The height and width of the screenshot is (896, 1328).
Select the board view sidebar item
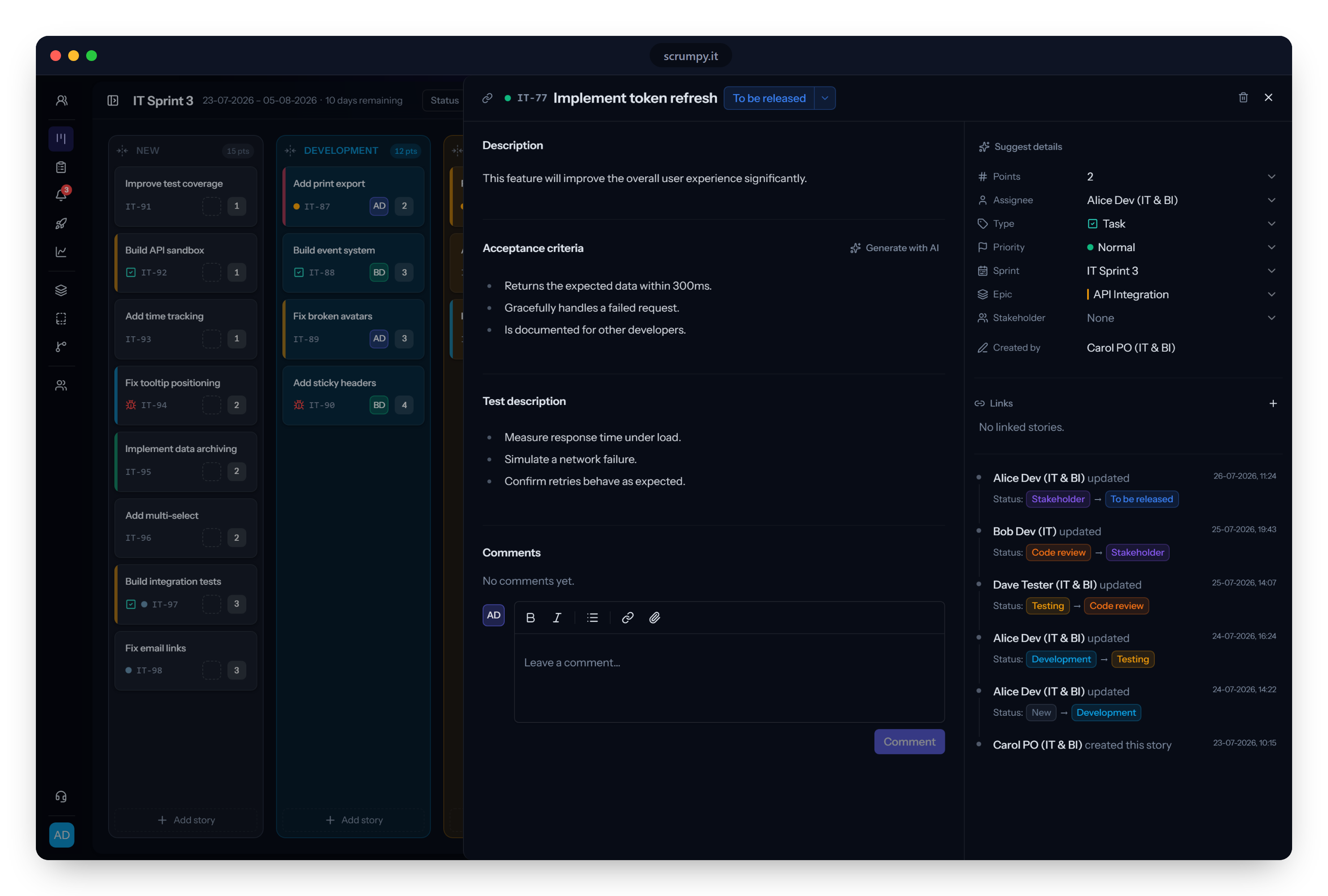(61, 138)
